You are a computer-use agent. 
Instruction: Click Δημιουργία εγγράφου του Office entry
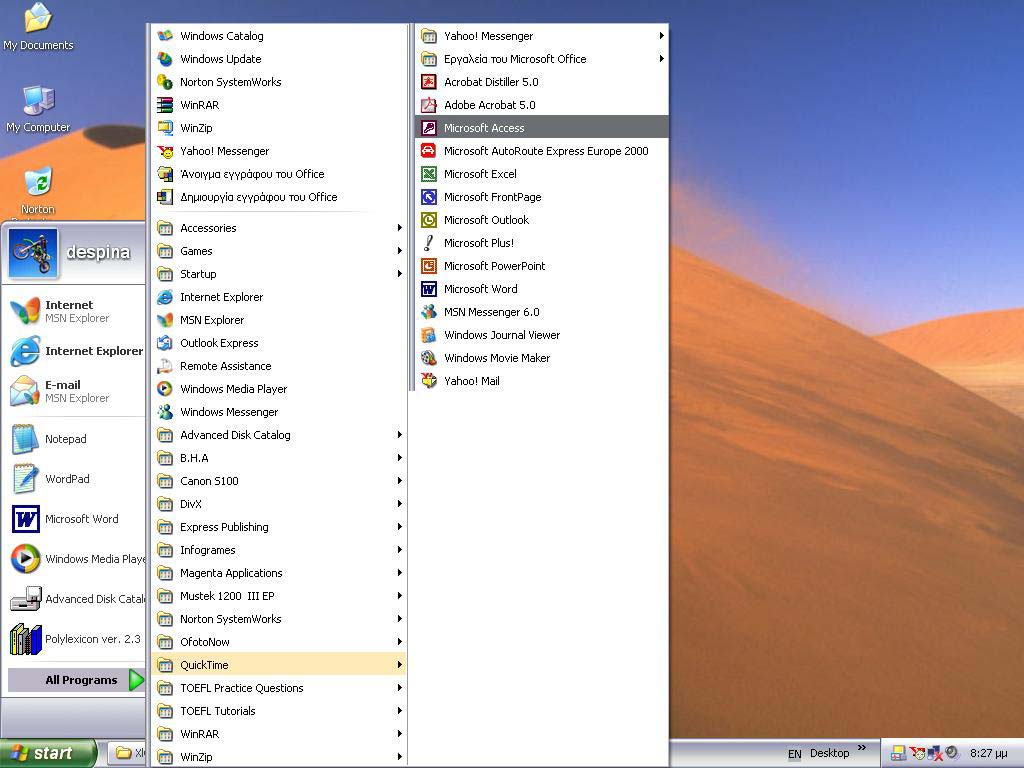pos(279,197)
